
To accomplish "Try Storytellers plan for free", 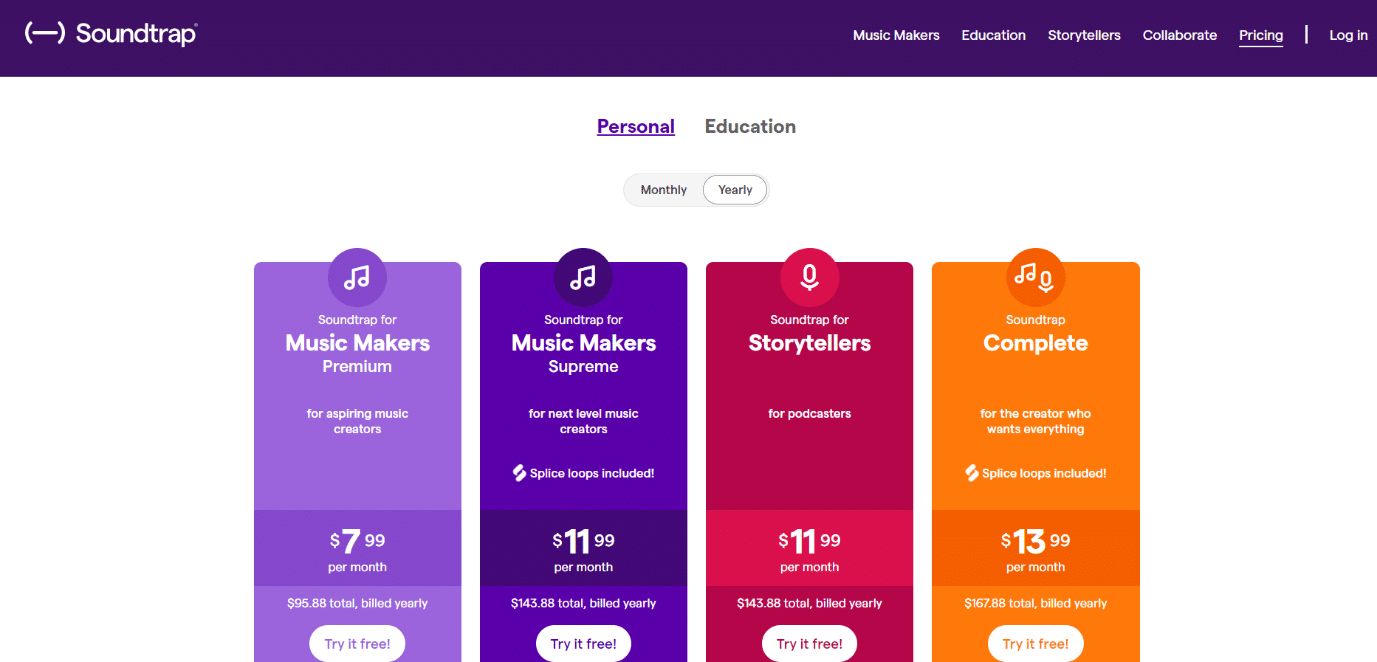I will pyautogui.click(x=809, y=644).
